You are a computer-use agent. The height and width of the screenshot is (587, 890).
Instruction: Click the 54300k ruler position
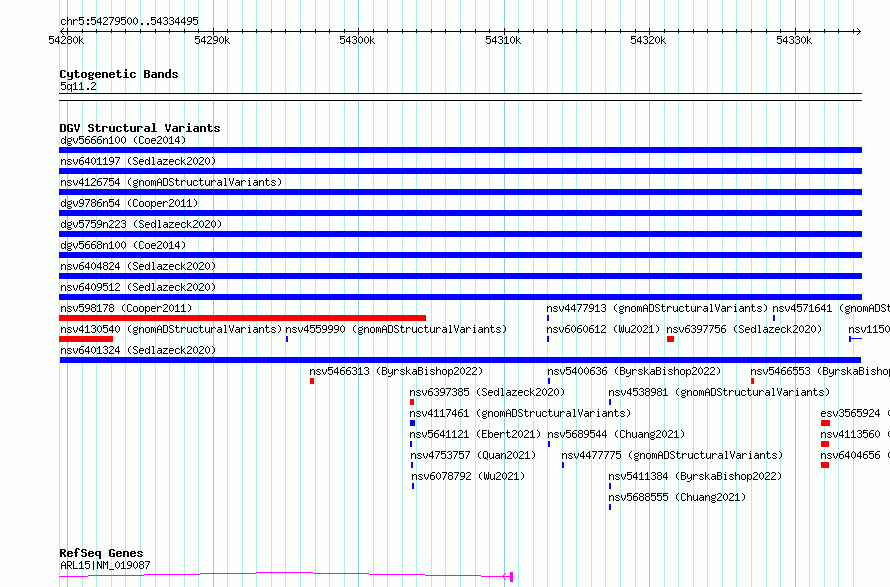(x=357, y=40)
